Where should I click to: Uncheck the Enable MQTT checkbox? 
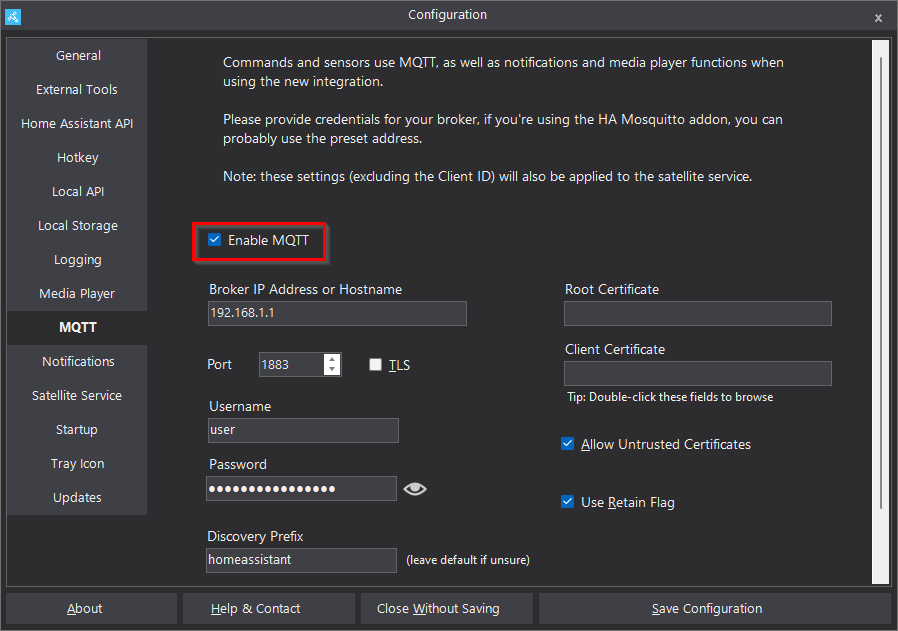pyautogui.click(x=214, y=240)
